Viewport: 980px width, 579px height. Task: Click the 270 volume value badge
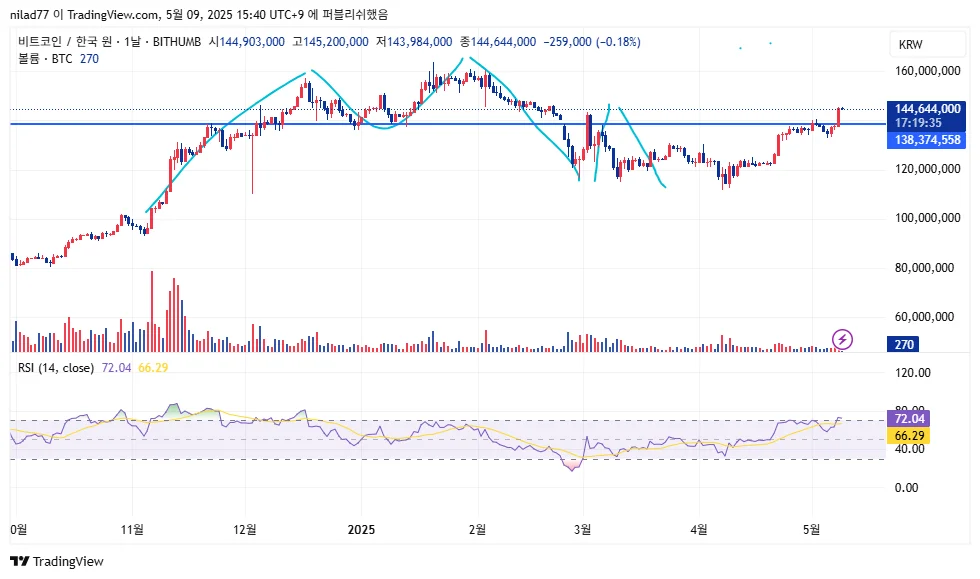point(903,344)
